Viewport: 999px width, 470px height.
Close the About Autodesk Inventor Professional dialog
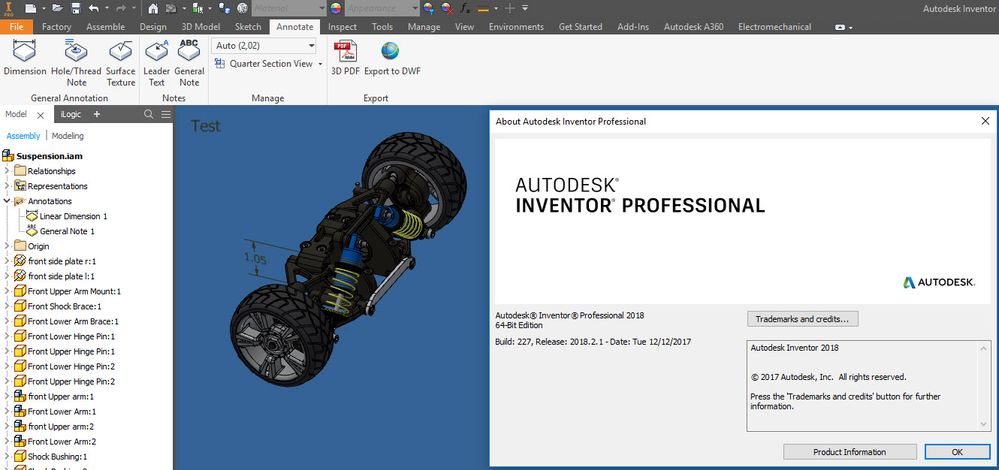[985, 121]
